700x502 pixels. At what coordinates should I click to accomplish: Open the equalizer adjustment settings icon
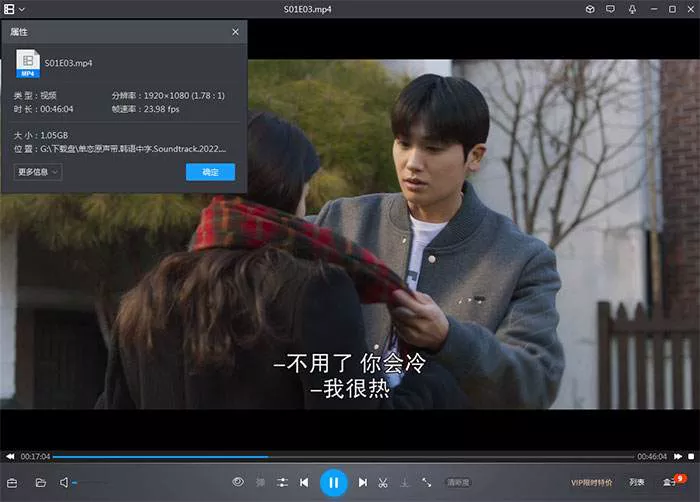[282, 483]
